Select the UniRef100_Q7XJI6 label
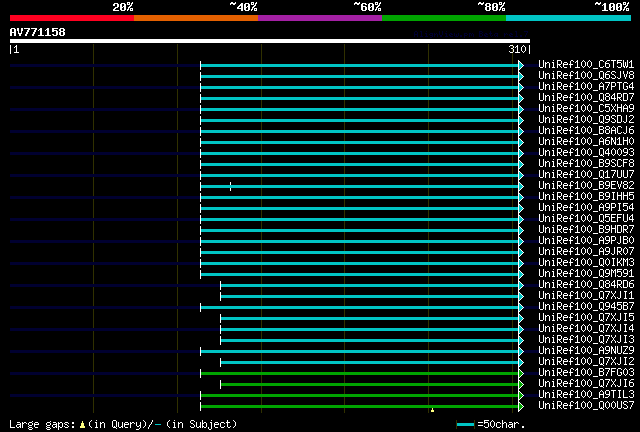The height and width of the screenshot is (432, 640). point(586,384)
